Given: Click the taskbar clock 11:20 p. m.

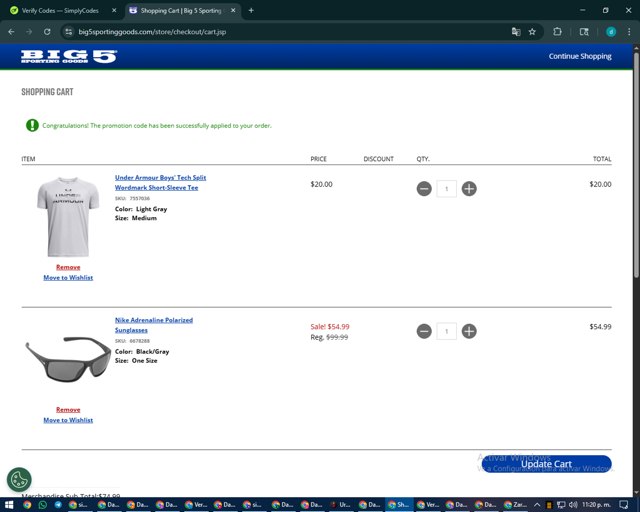Looking at the screenshot, I should click(596, 505).
